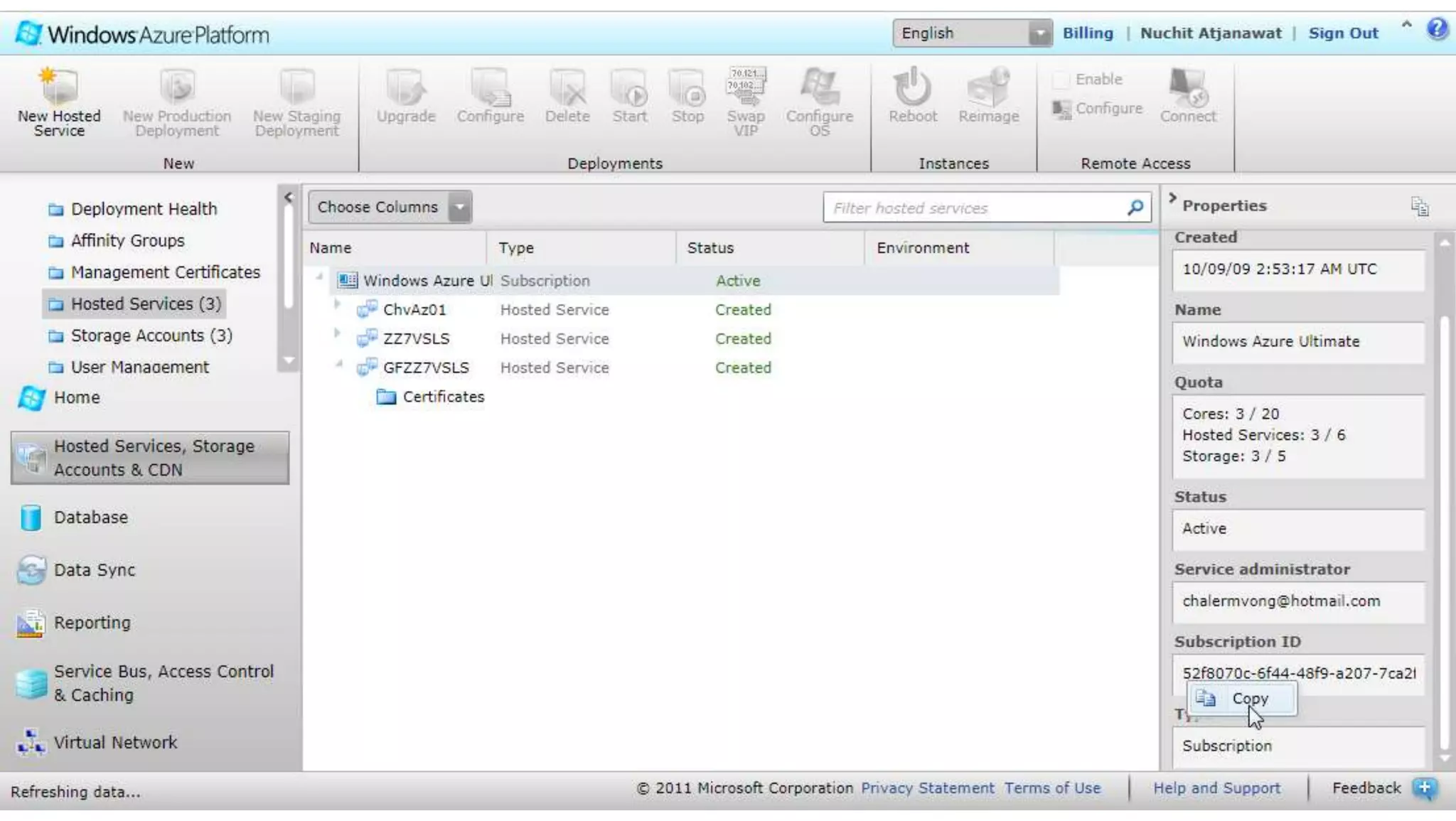Click the filter search magnifier icon
The width and height of the screenshot is (1456, 821).
click(x=1135, y=208)
